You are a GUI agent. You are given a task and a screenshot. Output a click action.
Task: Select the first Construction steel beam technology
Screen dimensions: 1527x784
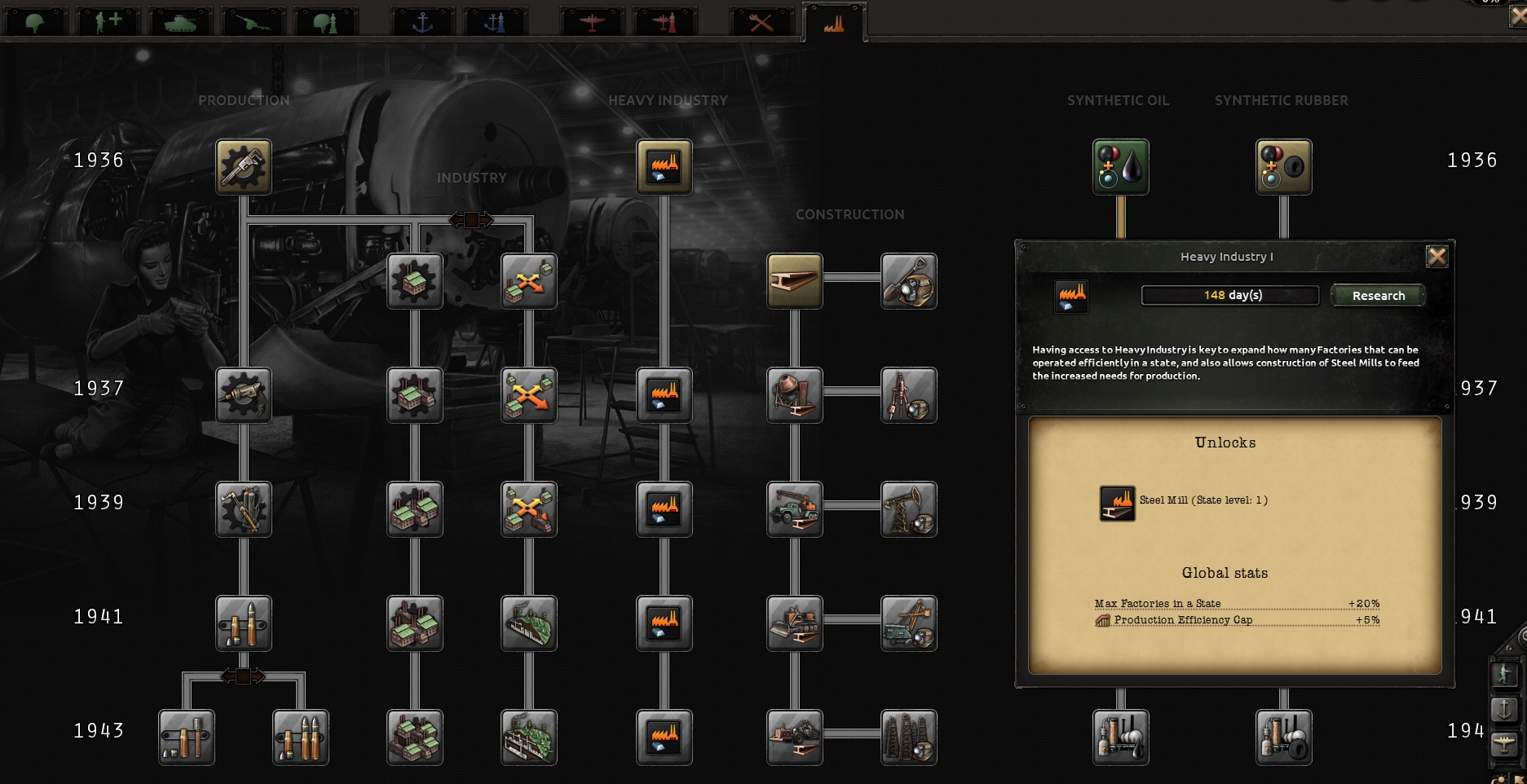click(x=795, y=281)
